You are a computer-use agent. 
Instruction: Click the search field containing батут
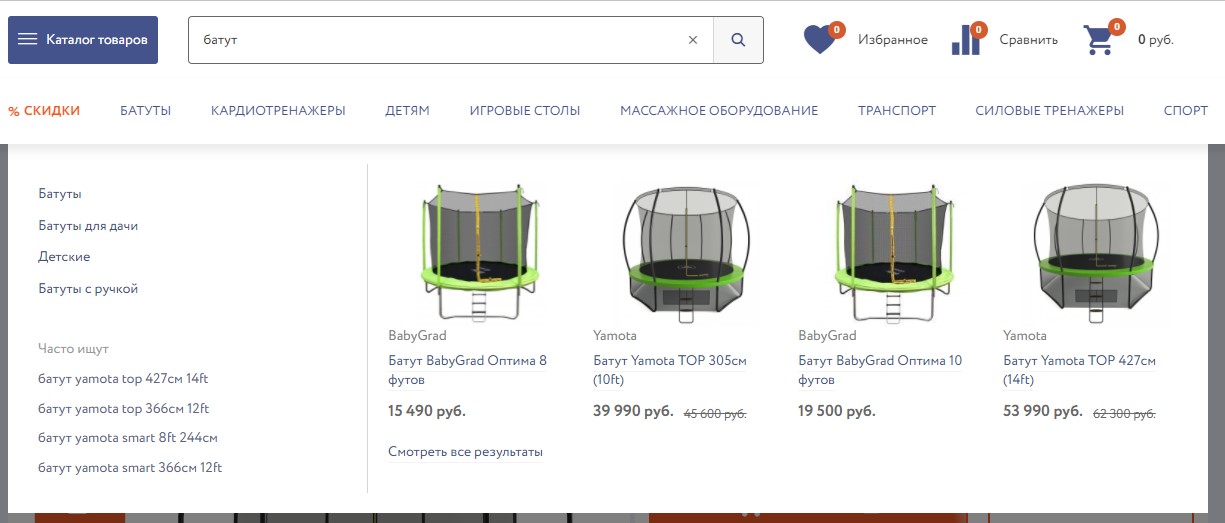pyautogui.click(x=440, y=40)
